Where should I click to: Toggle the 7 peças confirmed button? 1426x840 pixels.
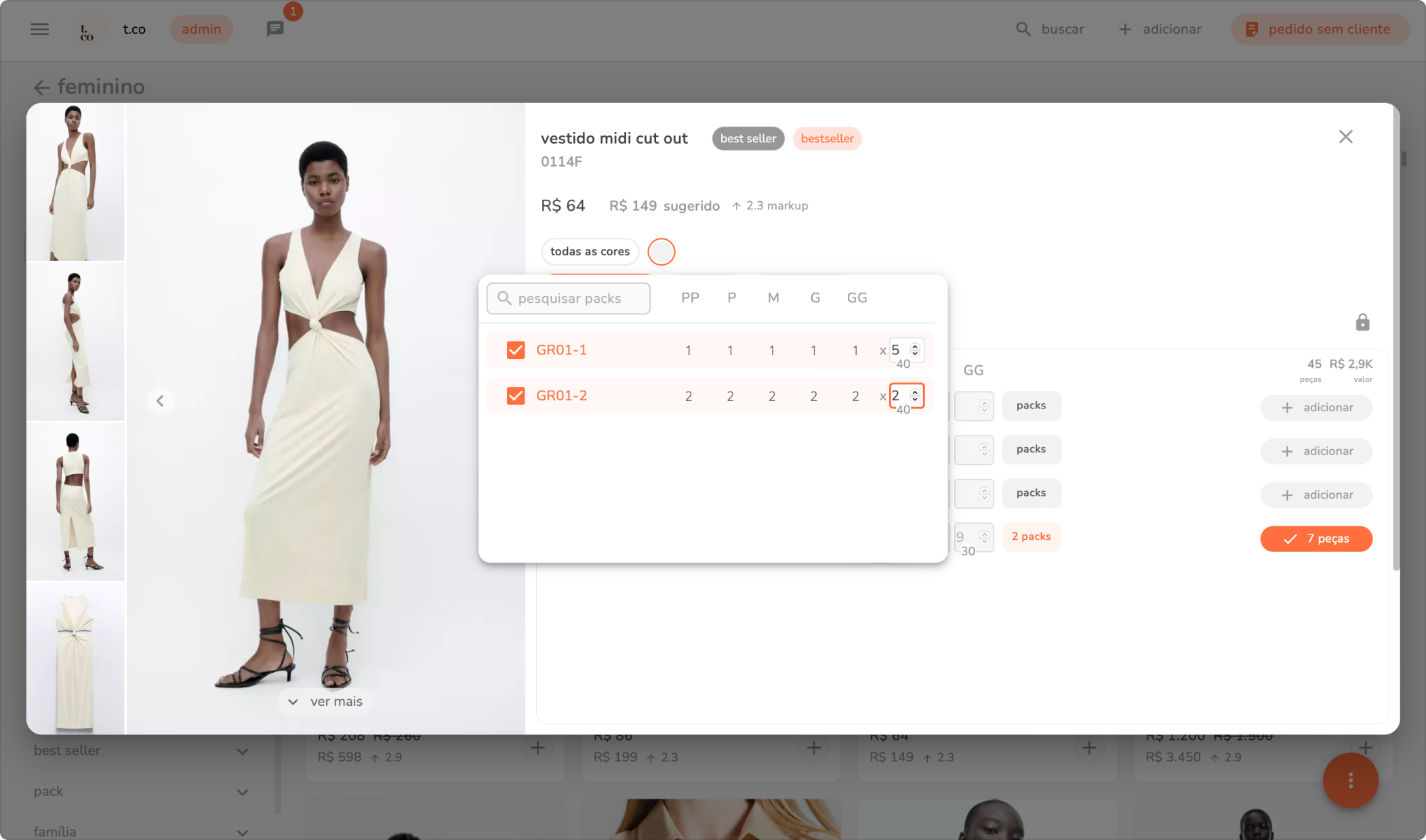(1316, 539)
